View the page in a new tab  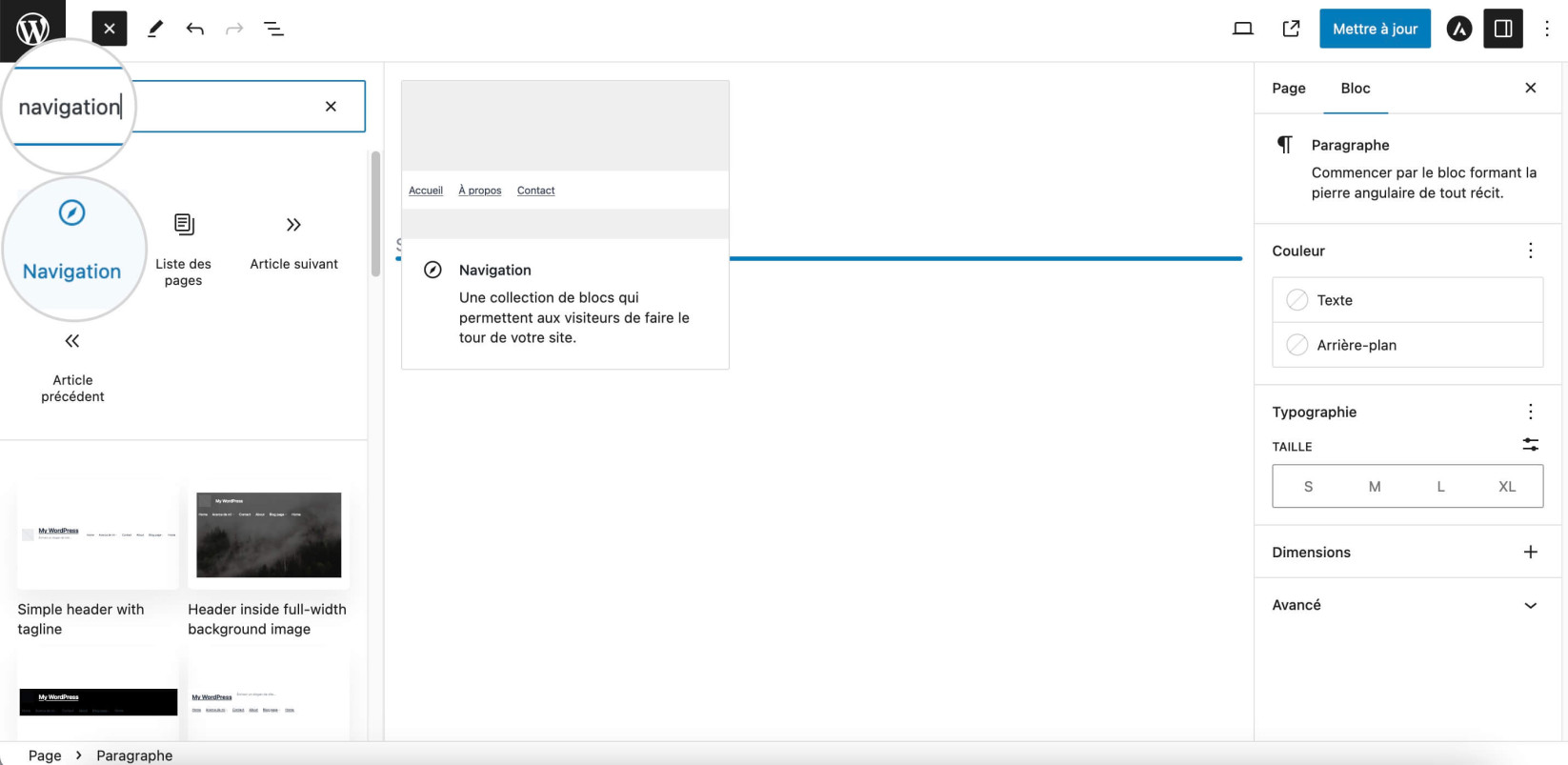tap(1291, 29)
